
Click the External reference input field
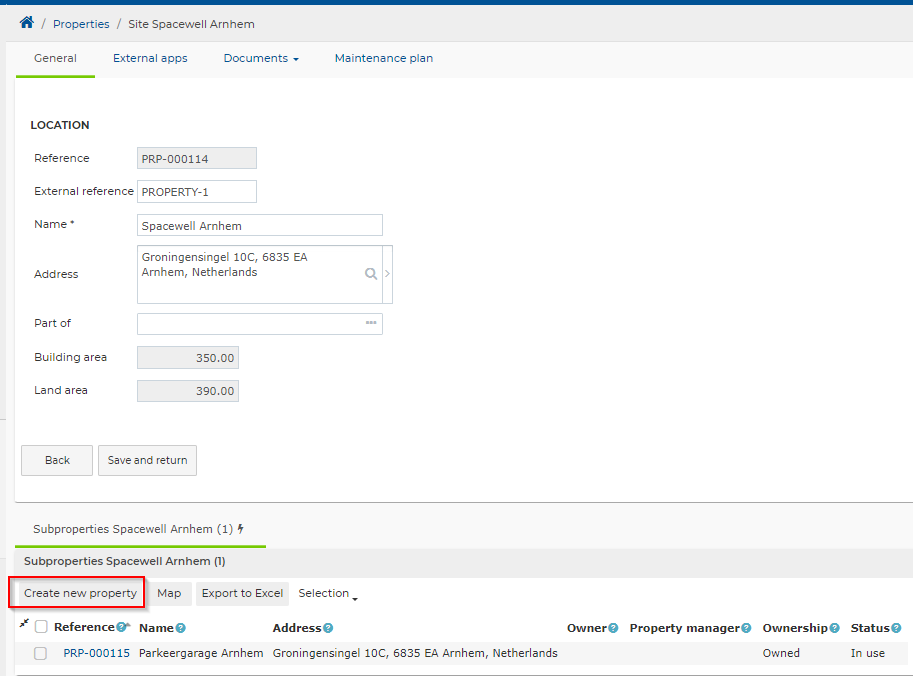click(197, 192)
